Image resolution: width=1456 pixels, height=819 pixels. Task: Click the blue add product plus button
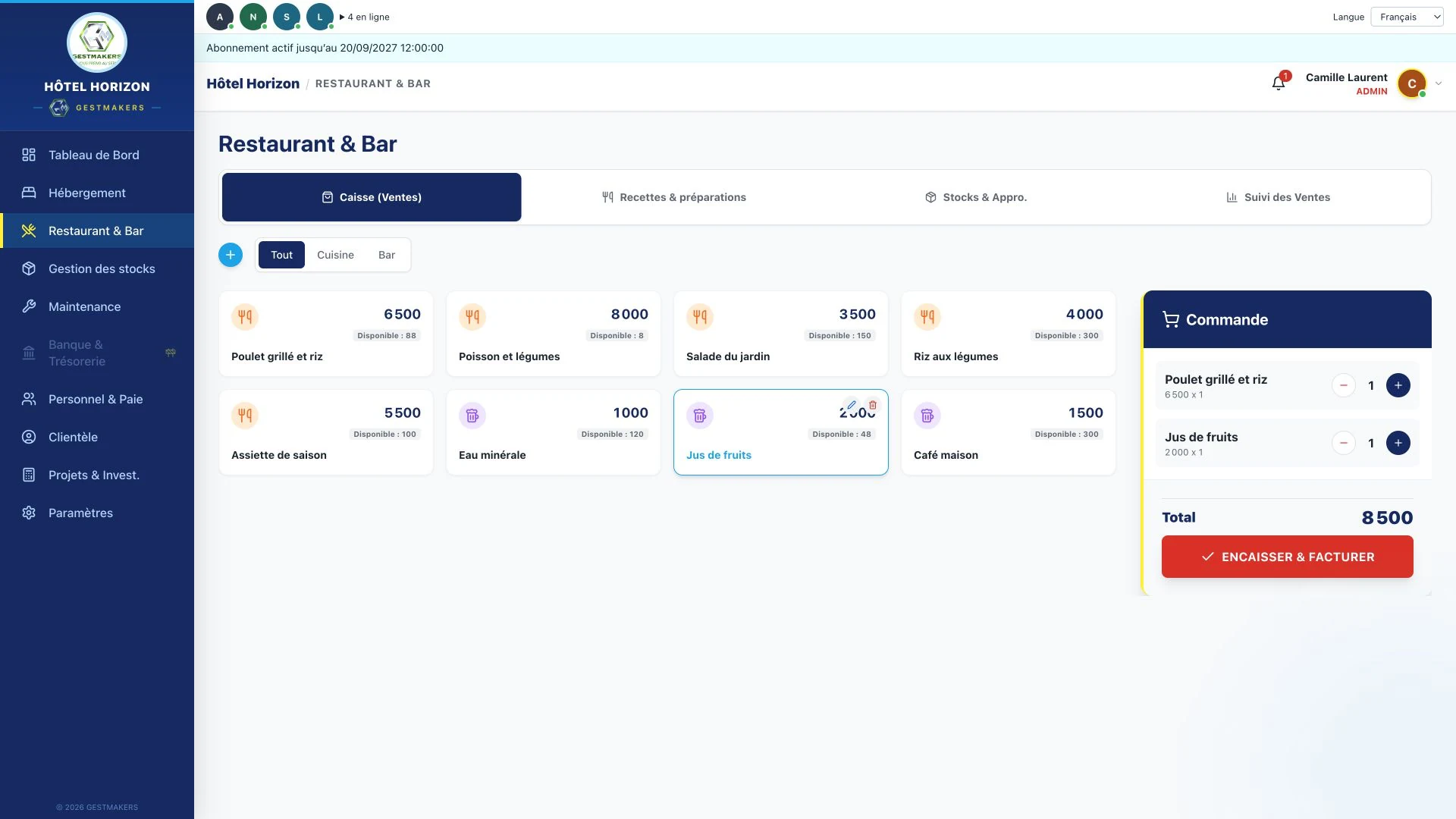click(x=231, y=255)
